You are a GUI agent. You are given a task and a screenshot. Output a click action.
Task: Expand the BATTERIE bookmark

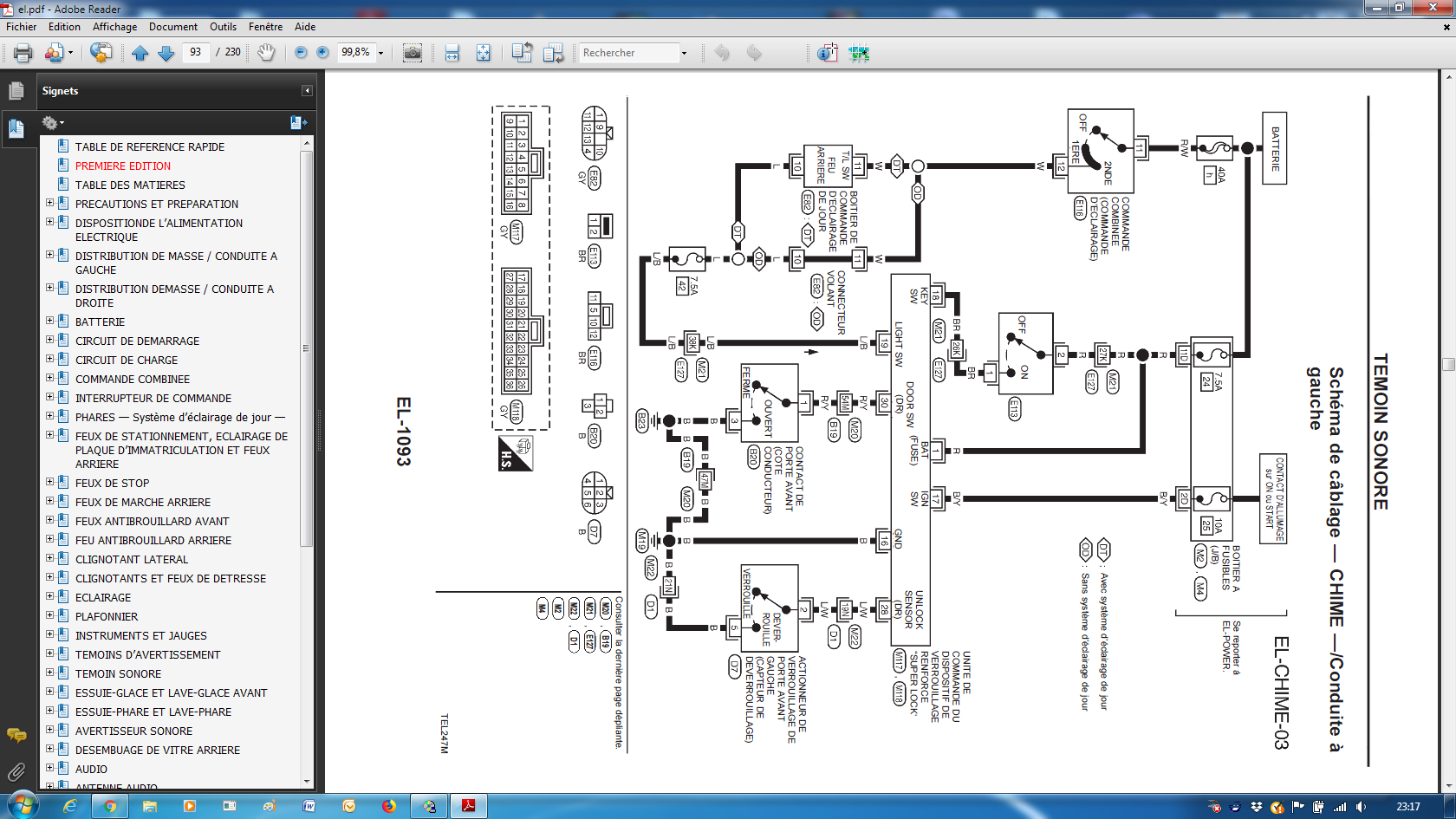[x=49, y=322]
